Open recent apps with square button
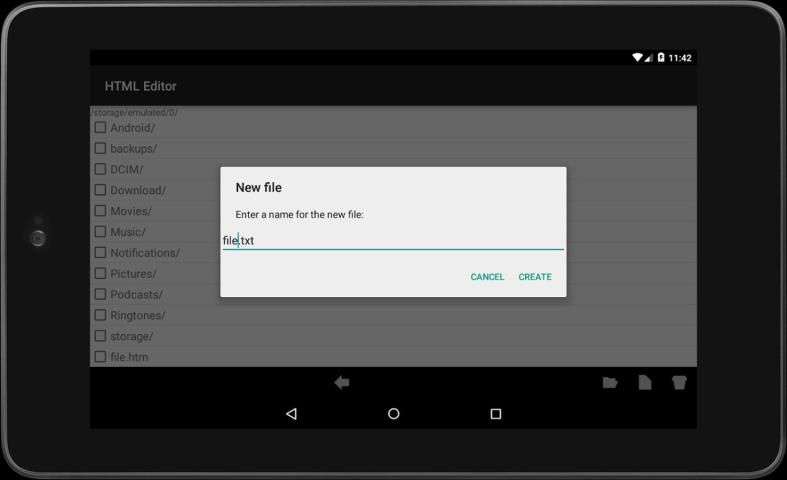This screenshot has width=787, height=480. (x=495, y=413)
